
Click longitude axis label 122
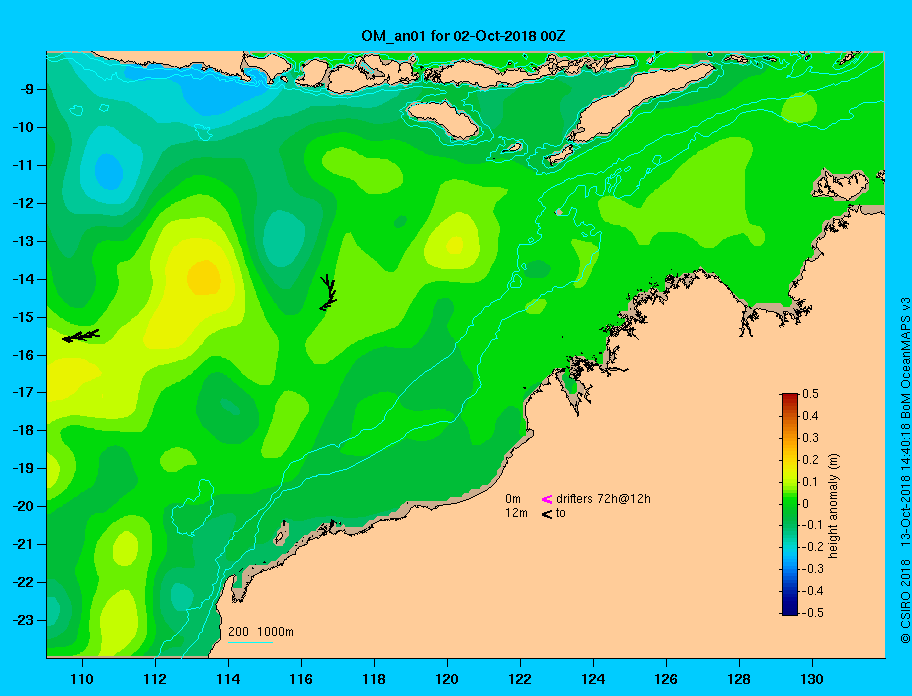tap(520, 679)
